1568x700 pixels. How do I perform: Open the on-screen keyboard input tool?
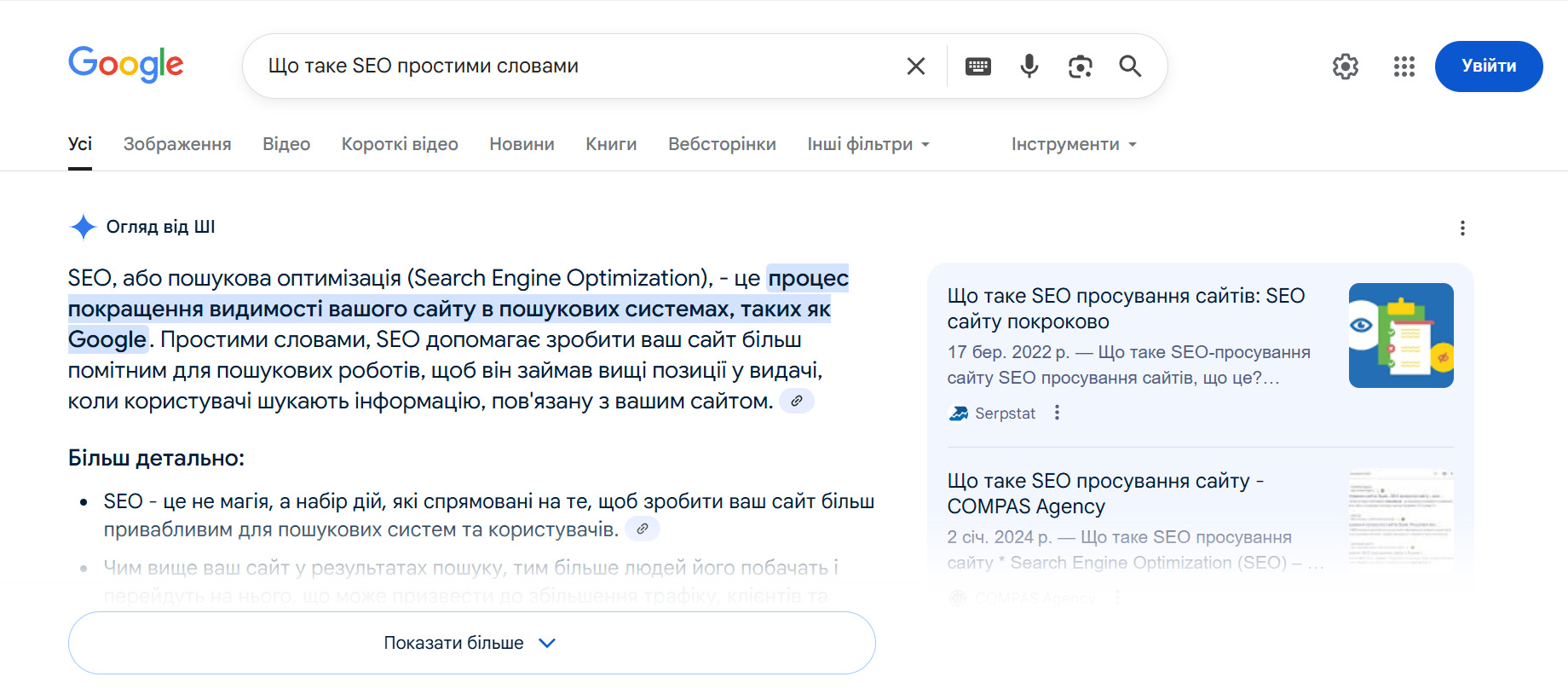[x=978, y=67]
